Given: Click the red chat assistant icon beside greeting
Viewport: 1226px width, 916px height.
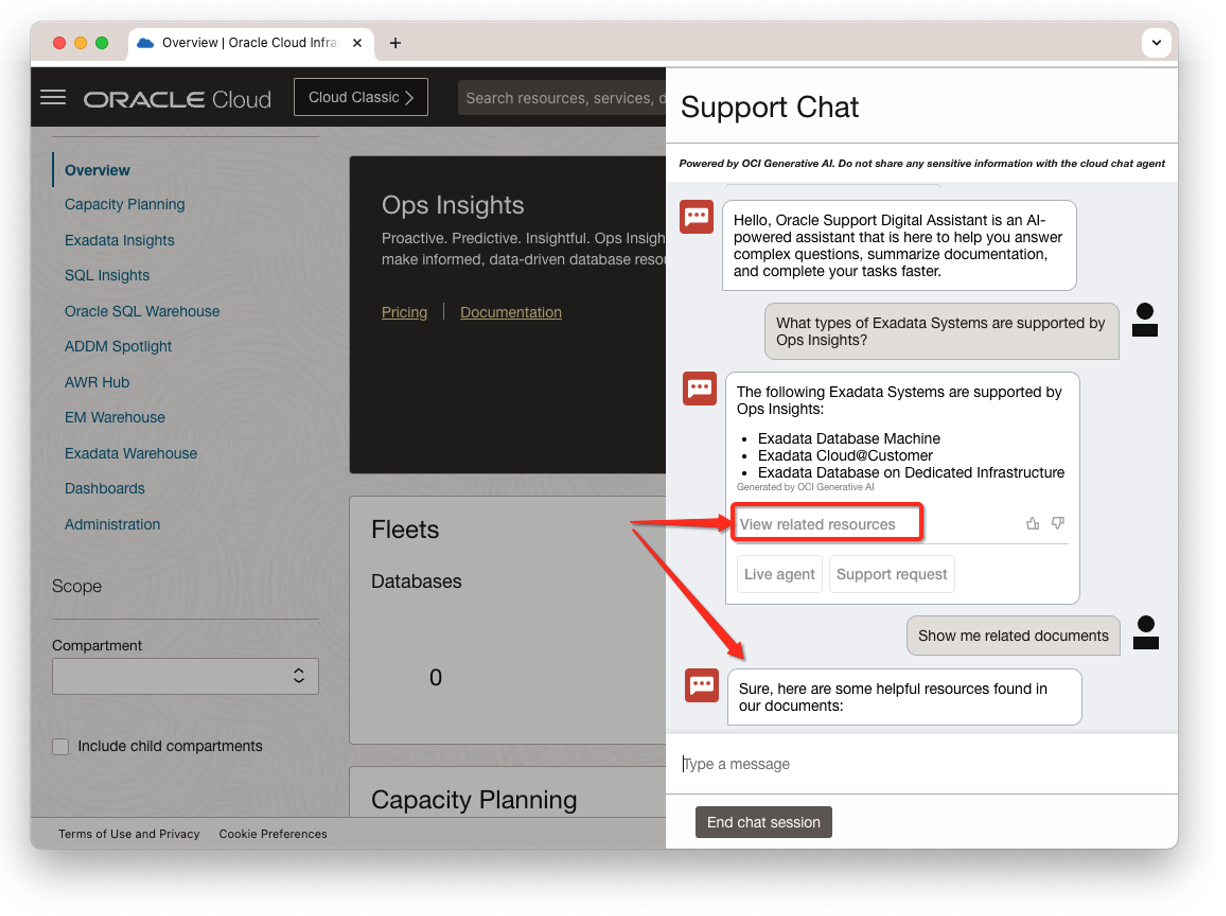Looking at the screenshot, I should click(x=696, y=216).
